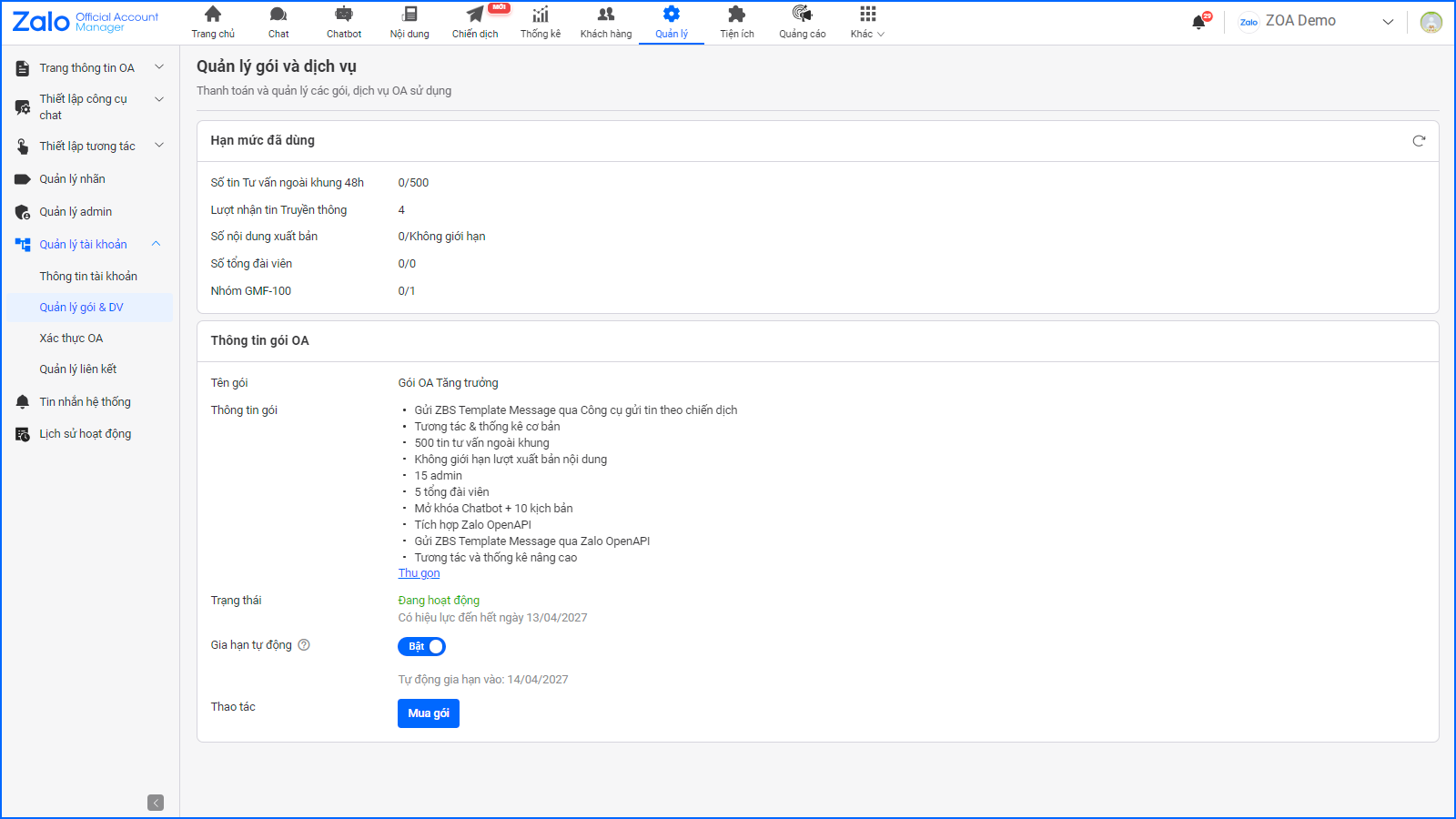Viewport: 1456px width, 819px height.
Task: Click the Mua gói button
Action: coord(429,713)
